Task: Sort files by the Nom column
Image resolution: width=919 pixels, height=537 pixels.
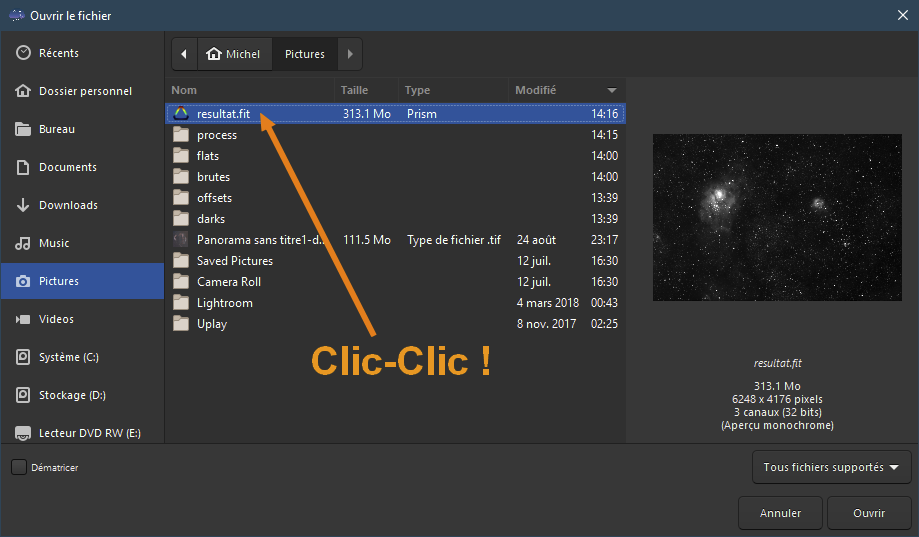Action: (250, 90)
